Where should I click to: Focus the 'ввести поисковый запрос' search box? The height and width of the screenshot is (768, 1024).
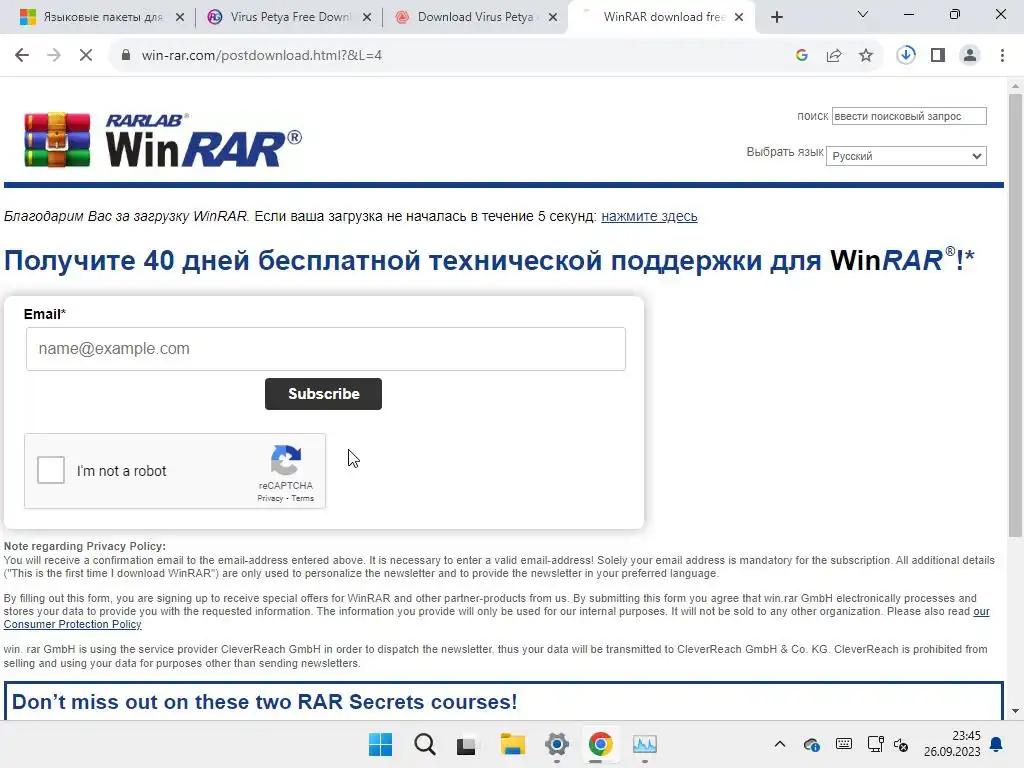(x=909, y=116)
